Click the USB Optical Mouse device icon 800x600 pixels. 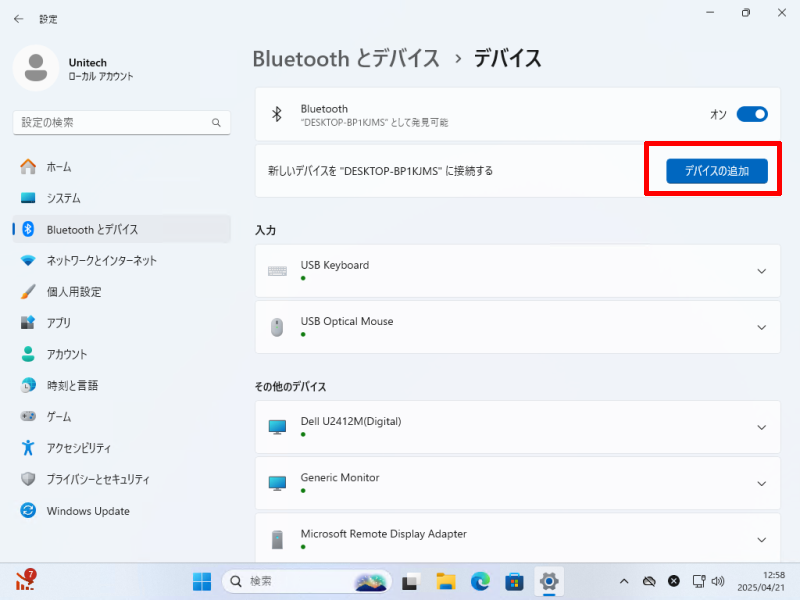coord(277,327)
